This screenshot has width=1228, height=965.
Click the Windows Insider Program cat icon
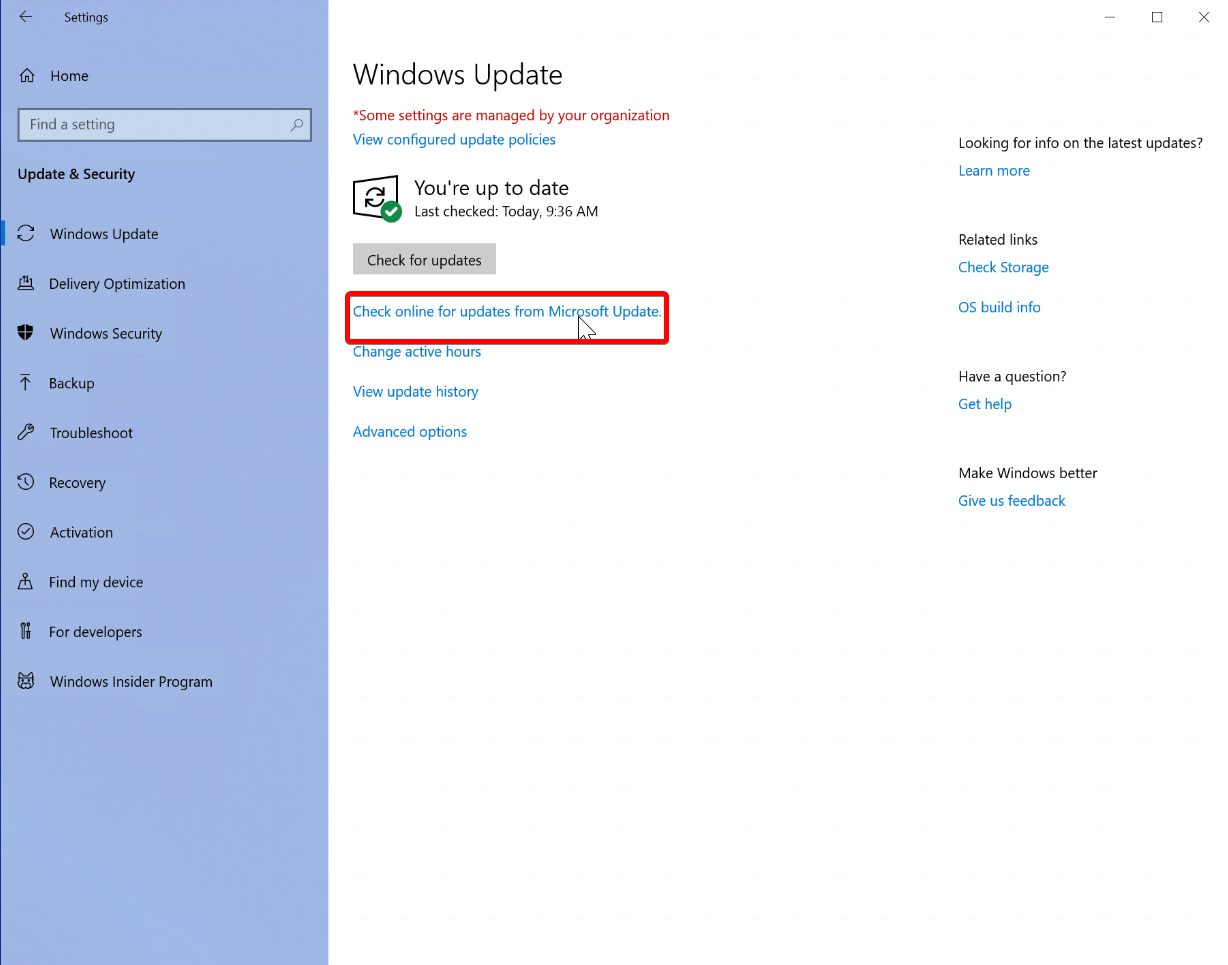pos(26,682)
